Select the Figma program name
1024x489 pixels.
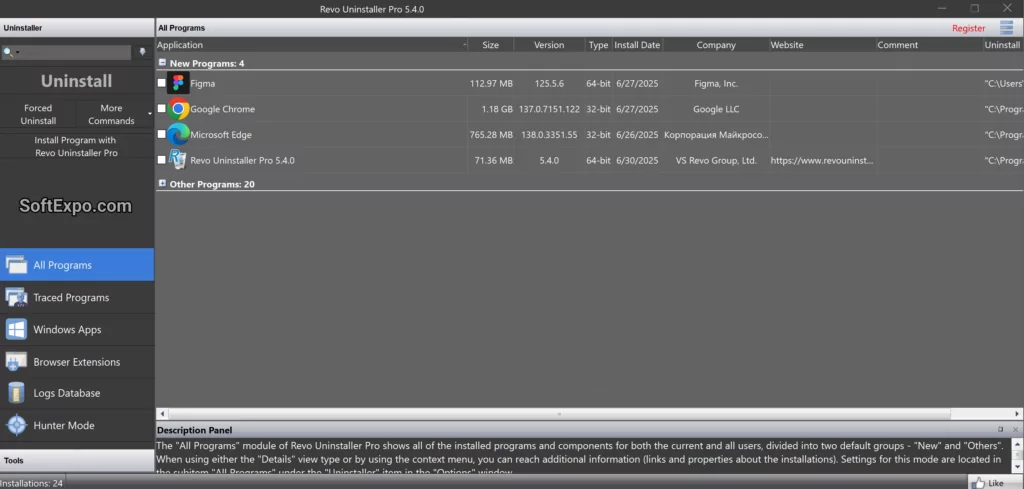202,84
